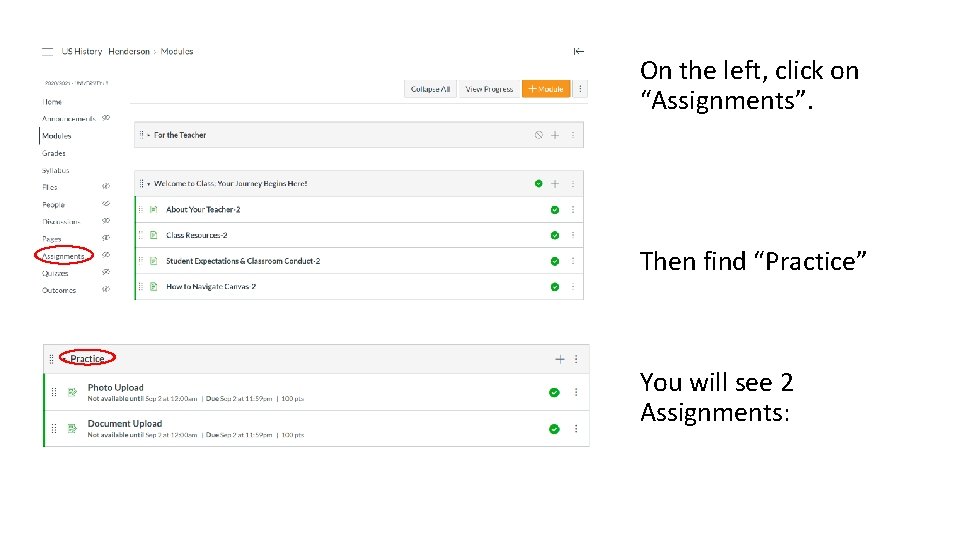Open the hamburger navigation menu
The image size is (960, 540).
[47, 51]
